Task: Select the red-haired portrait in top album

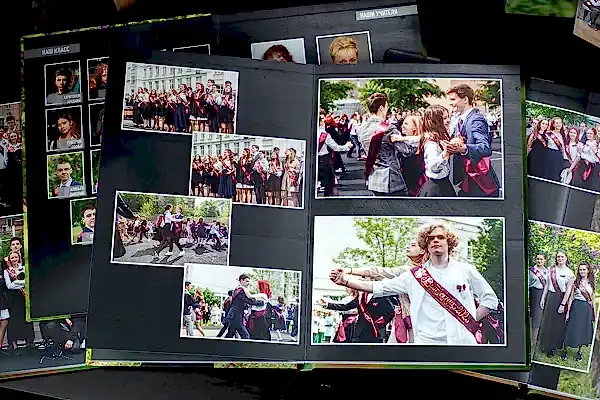Action: (278, 51)
